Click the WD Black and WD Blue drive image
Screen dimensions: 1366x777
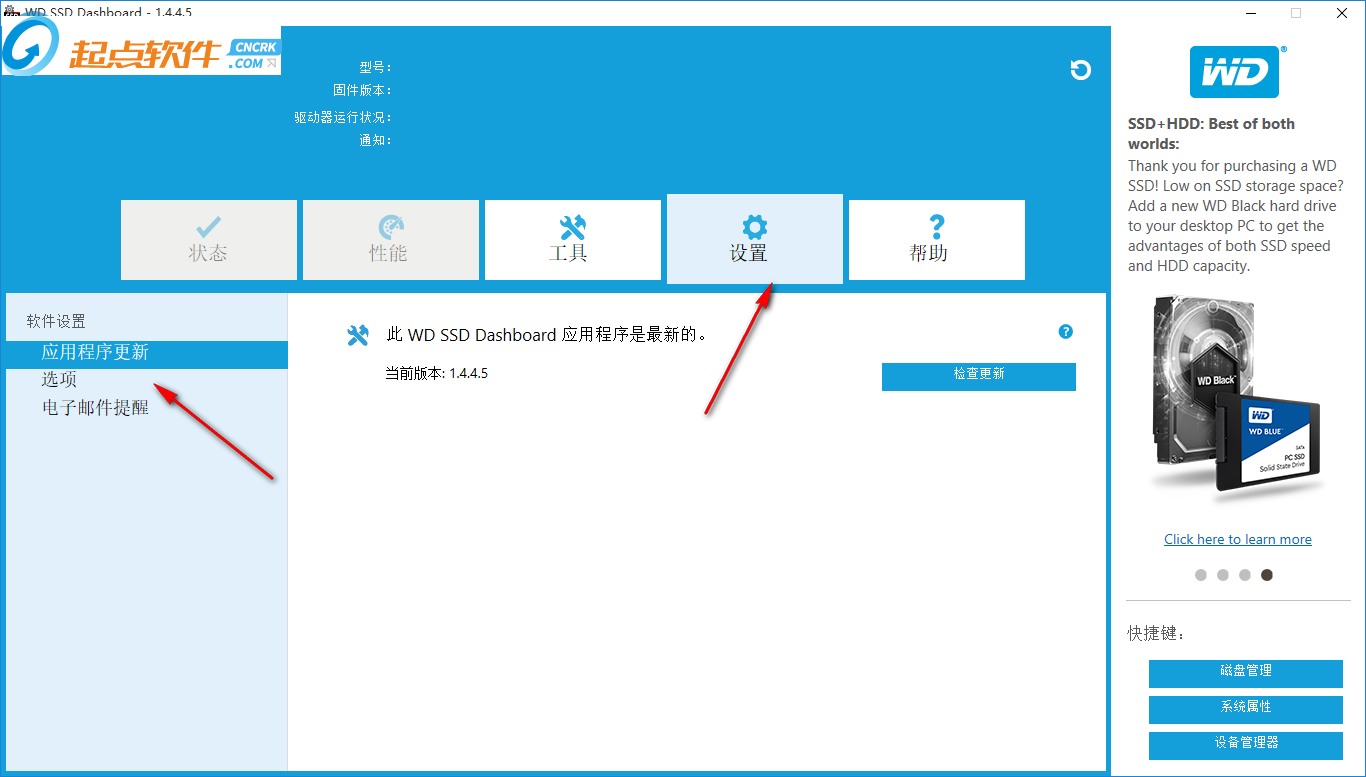1238,398
